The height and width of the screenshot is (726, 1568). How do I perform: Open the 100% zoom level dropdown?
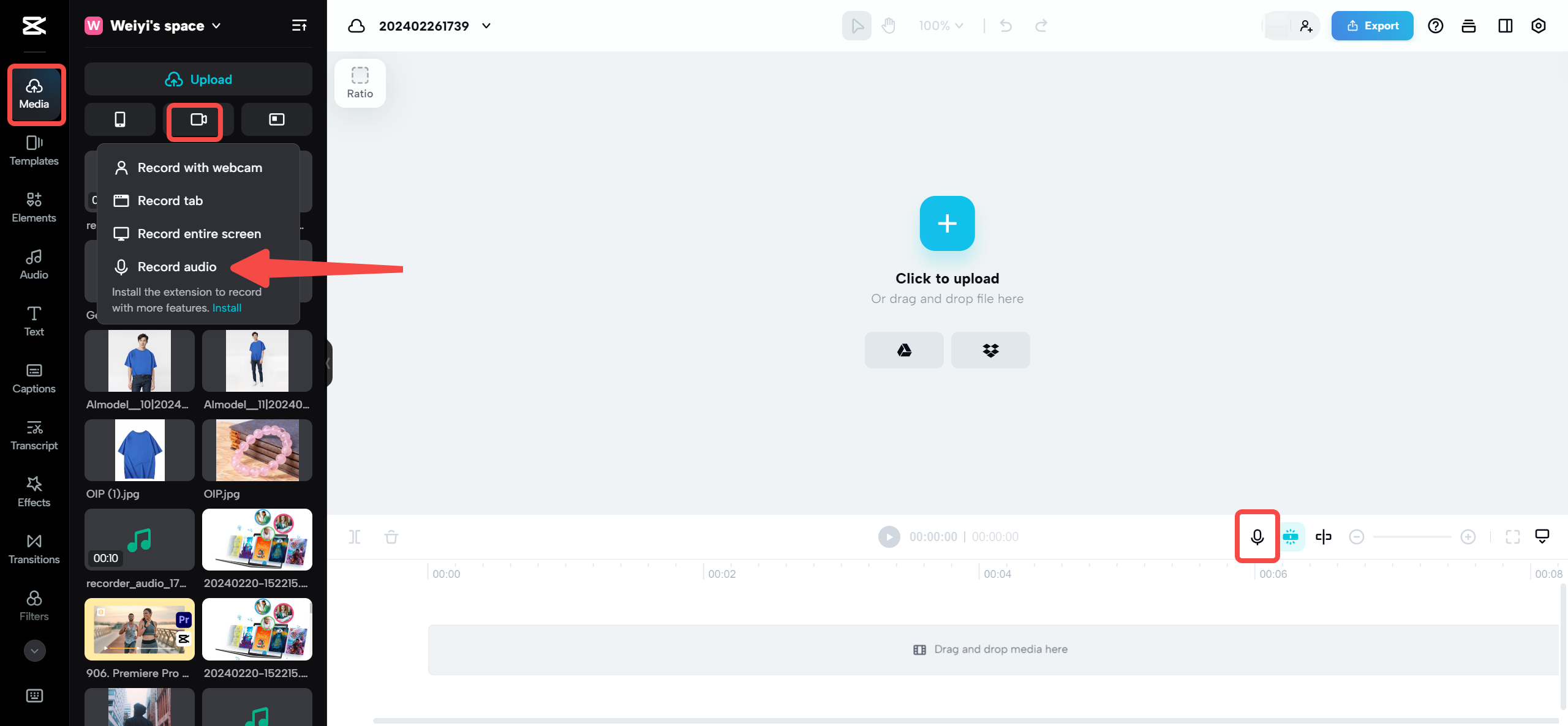[941, 26]
